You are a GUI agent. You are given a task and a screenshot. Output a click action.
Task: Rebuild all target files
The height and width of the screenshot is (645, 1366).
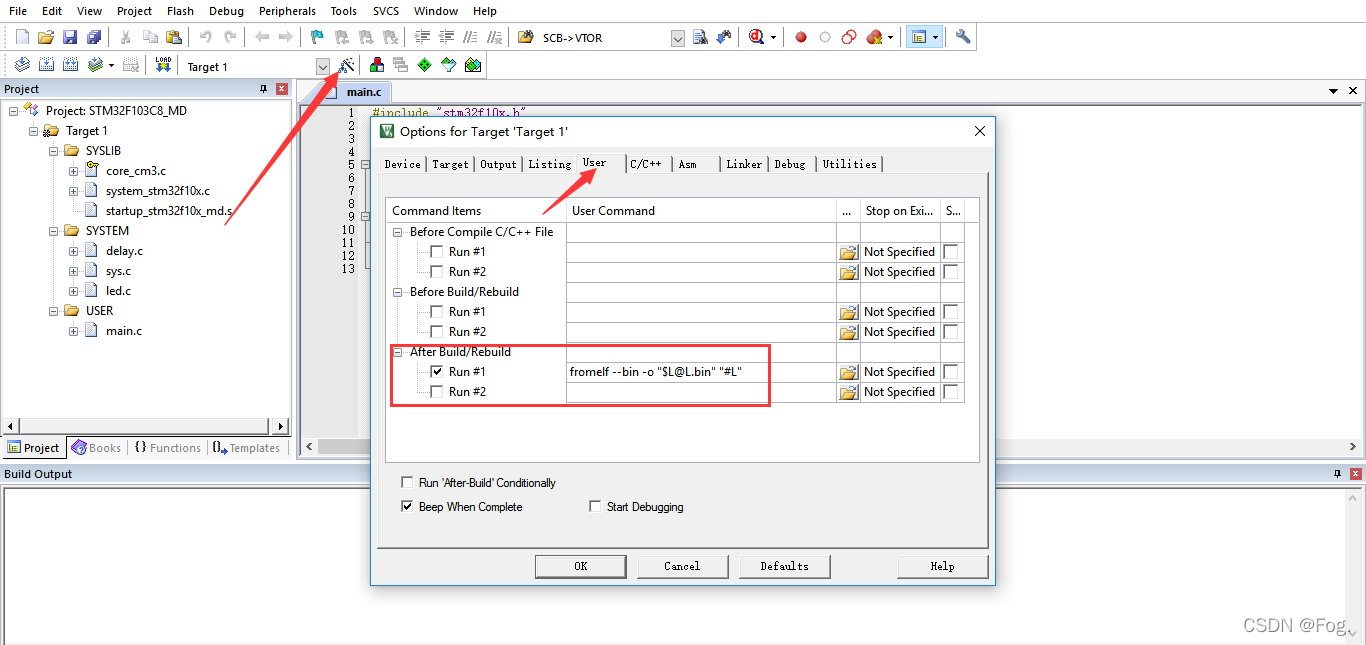coord(70,65)
